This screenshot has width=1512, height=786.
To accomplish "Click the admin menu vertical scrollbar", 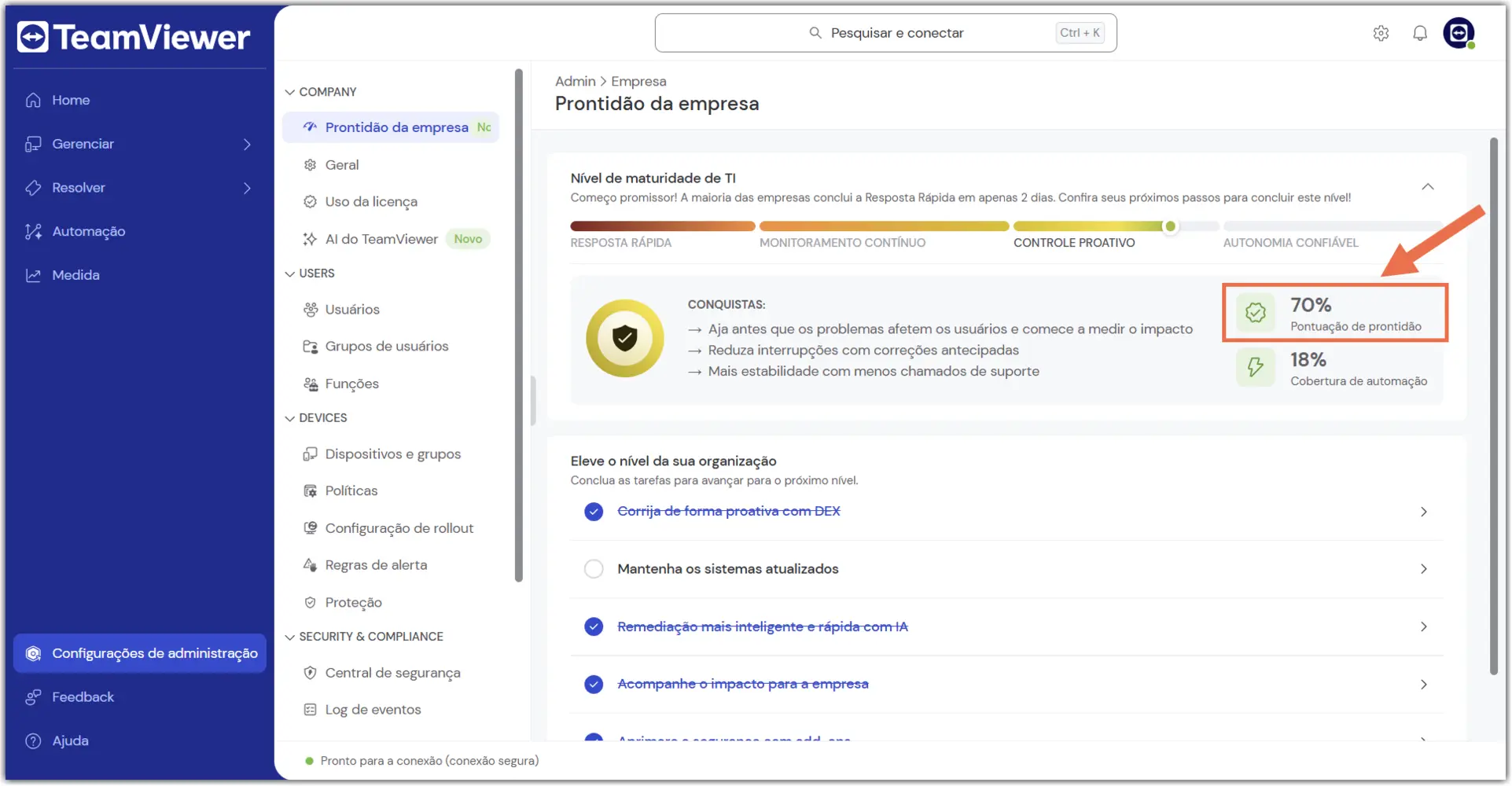I will pos(518,325).
